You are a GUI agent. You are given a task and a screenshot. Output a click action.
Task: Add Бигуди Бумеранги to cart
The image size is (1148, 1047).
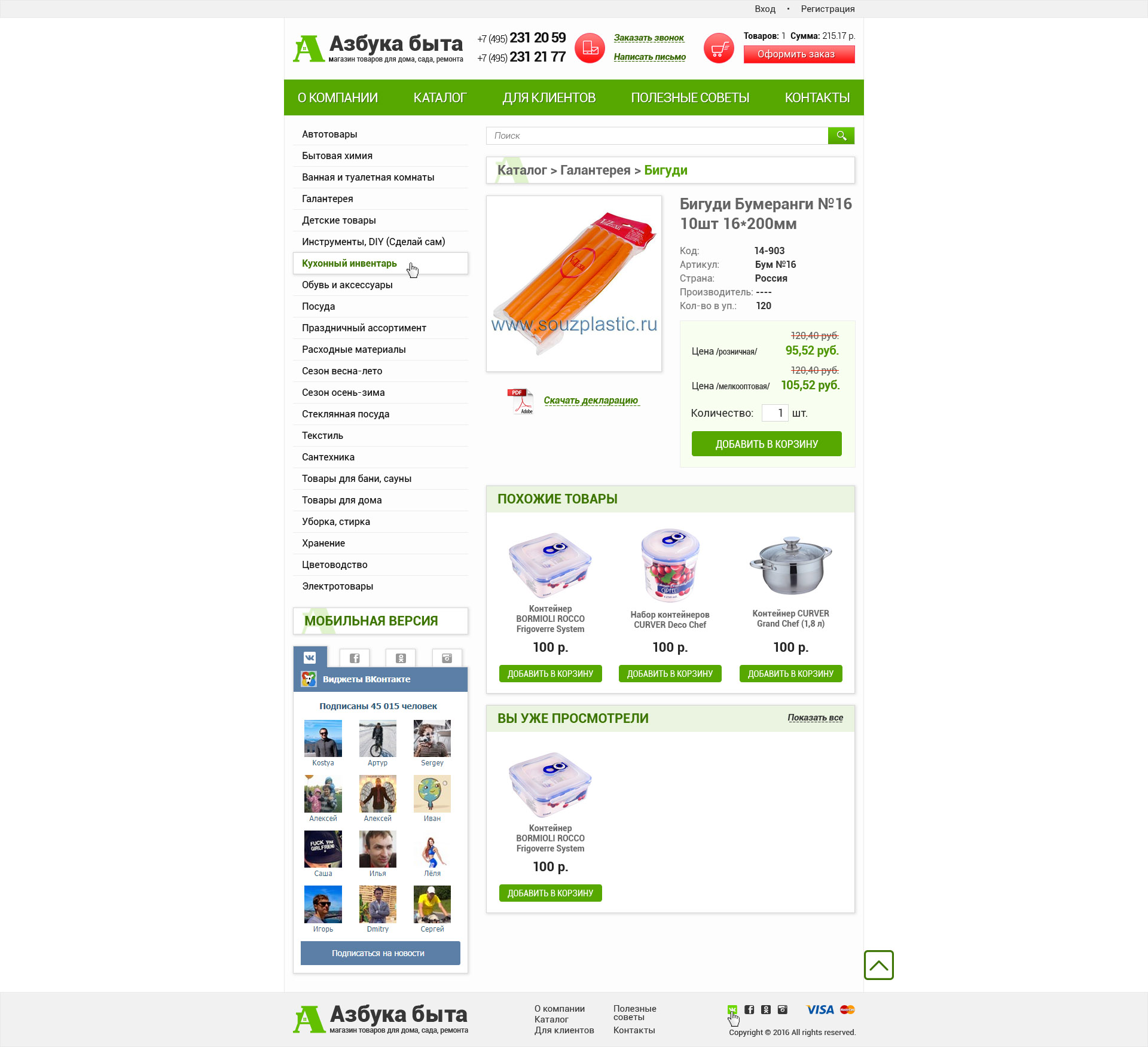(x=767, y=444)
